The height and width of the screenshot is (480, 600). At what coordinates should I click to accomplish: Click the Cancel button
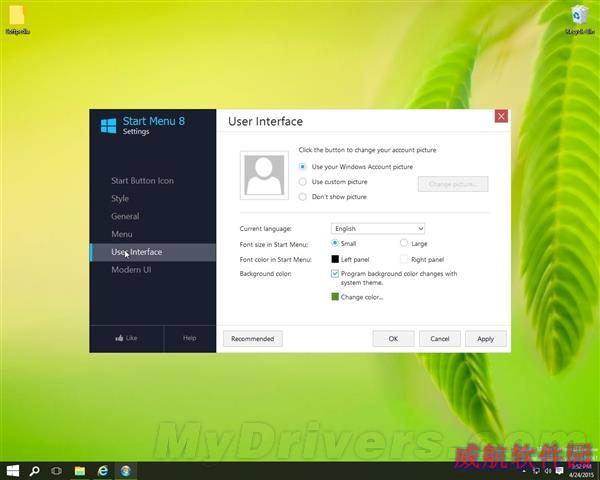click(x=440, y=339)
